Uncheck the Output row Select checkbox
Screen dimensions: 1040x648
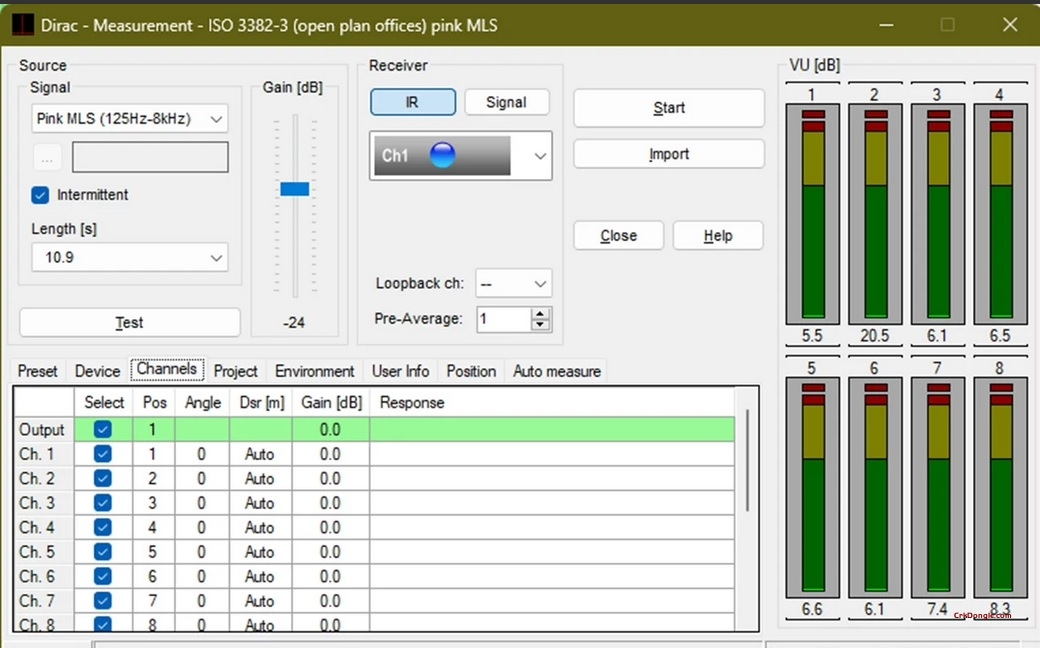pos(103,429)
